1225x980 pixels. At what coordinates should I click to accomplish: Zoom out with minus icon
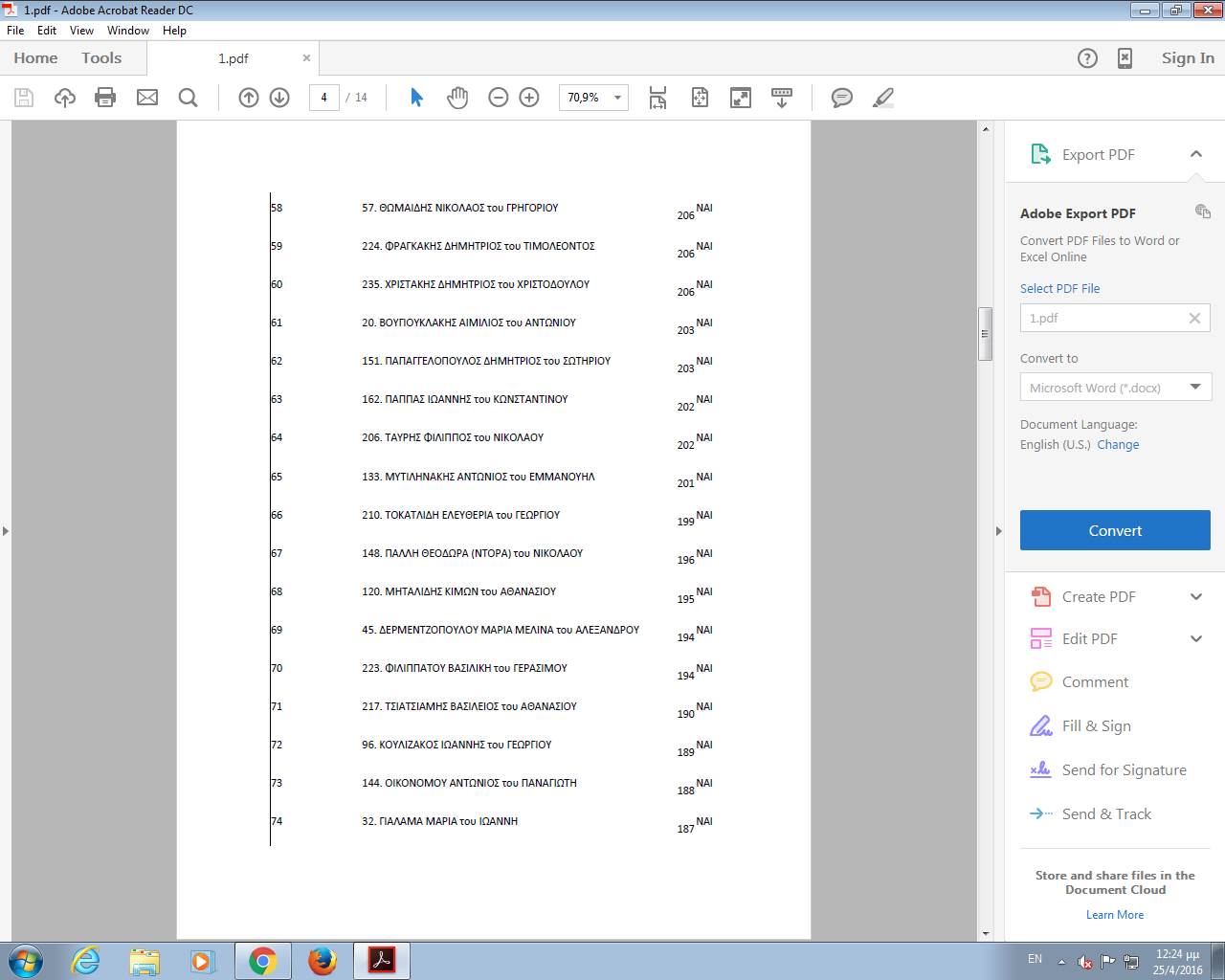tap(499, 98)
